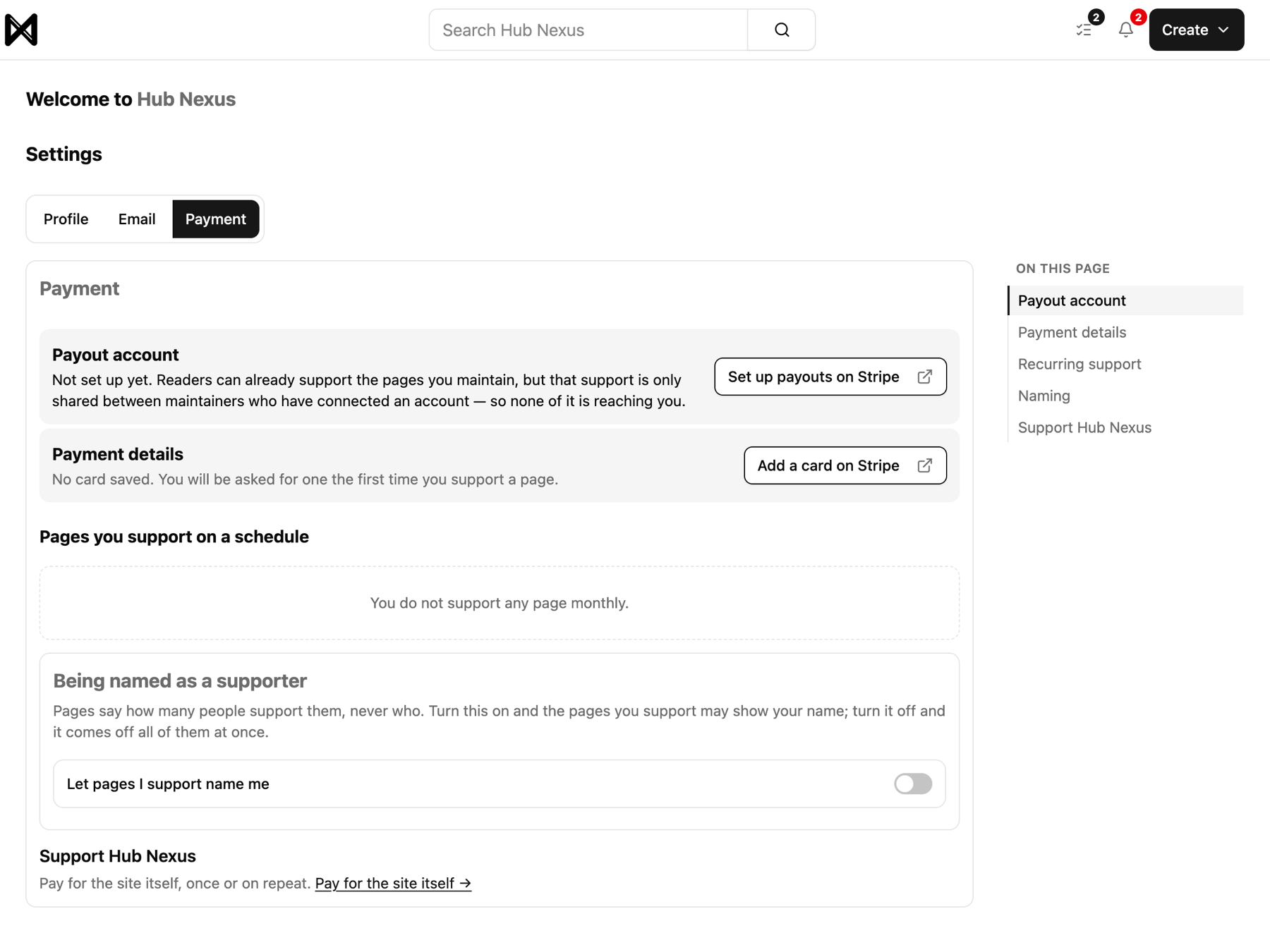Focus the Search Hub Nexus field
Viewport: 1270px width, 952px height.
[x=588, y=30]
